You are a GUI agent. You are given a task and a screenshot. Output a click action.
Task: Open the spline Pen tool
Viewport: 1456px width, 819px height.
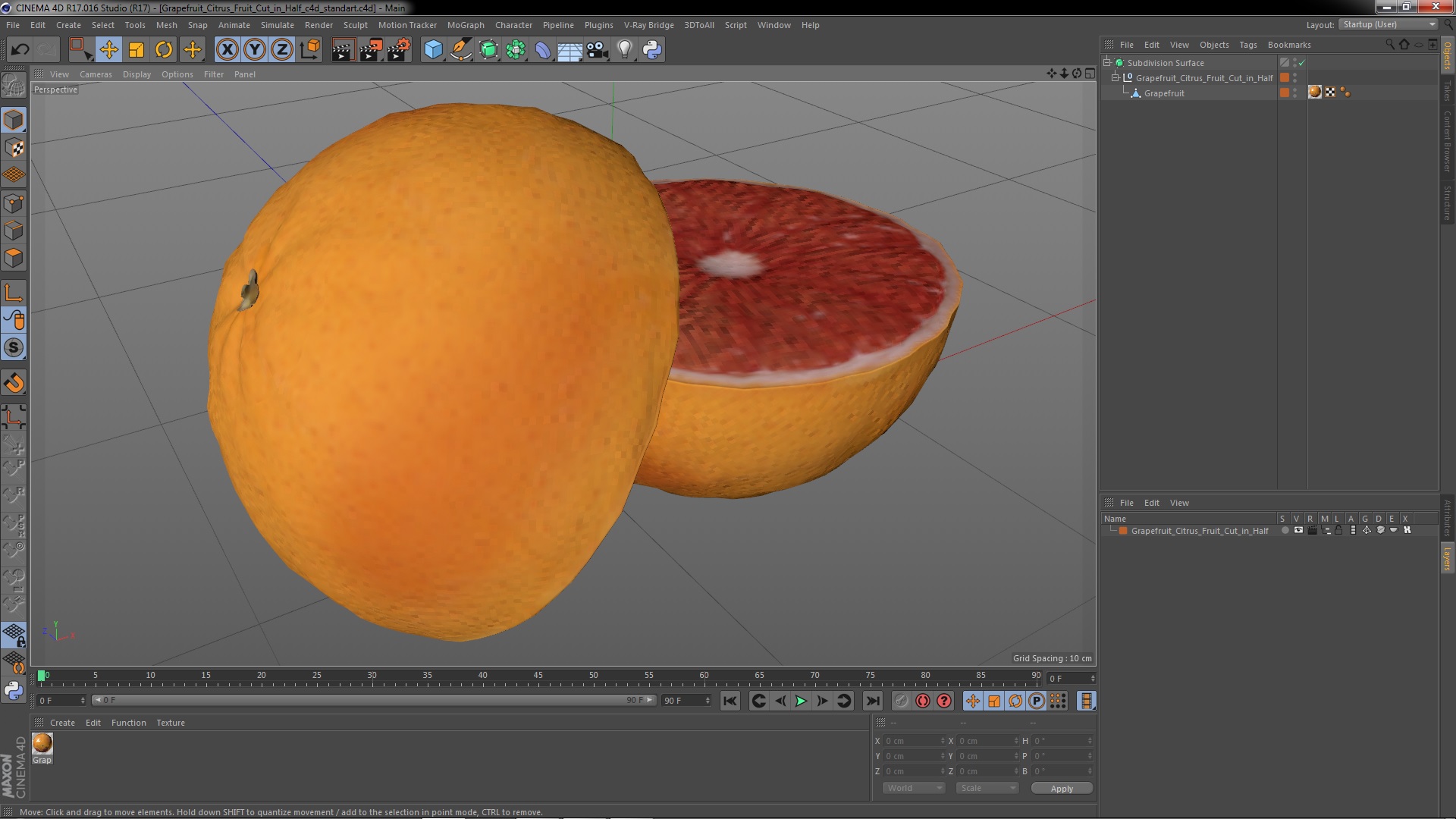click(x=460, y=50)
